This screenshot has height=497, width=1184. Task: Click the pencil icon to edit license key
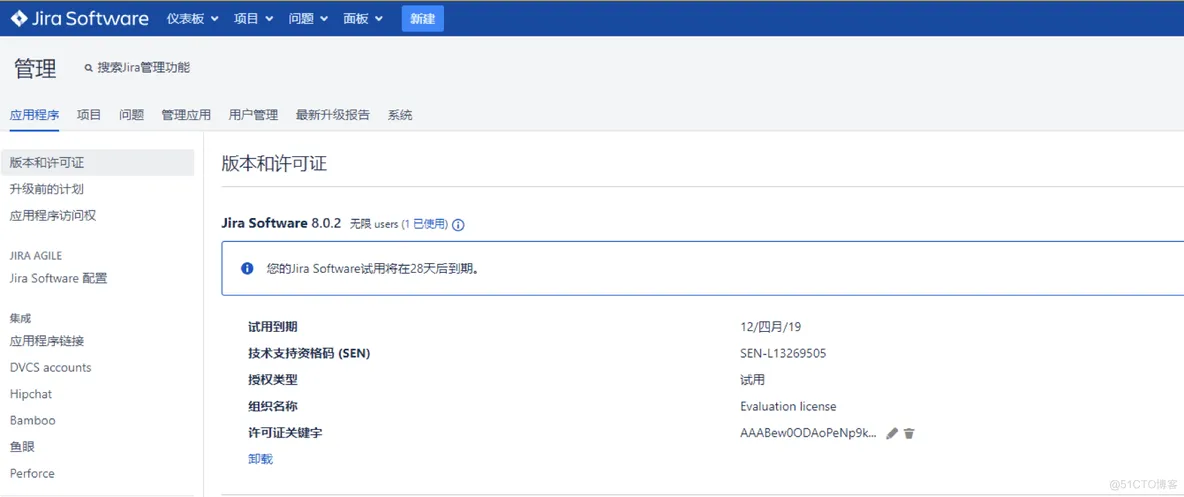[892, 434]
